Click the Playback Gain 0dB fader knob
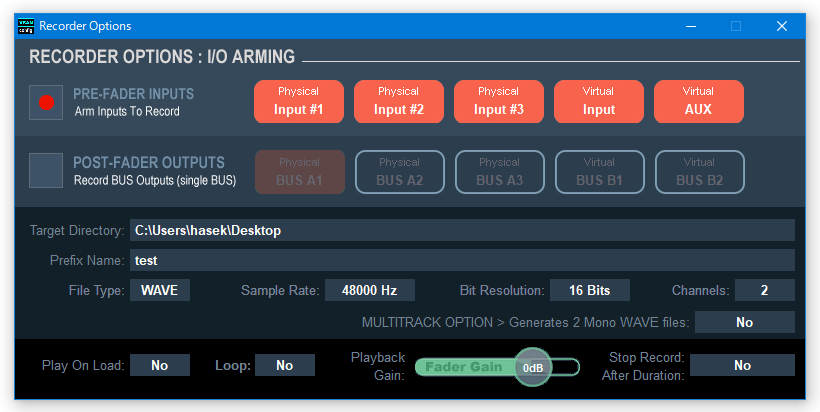This screenshot has width=820, height=412. [533, 368]
